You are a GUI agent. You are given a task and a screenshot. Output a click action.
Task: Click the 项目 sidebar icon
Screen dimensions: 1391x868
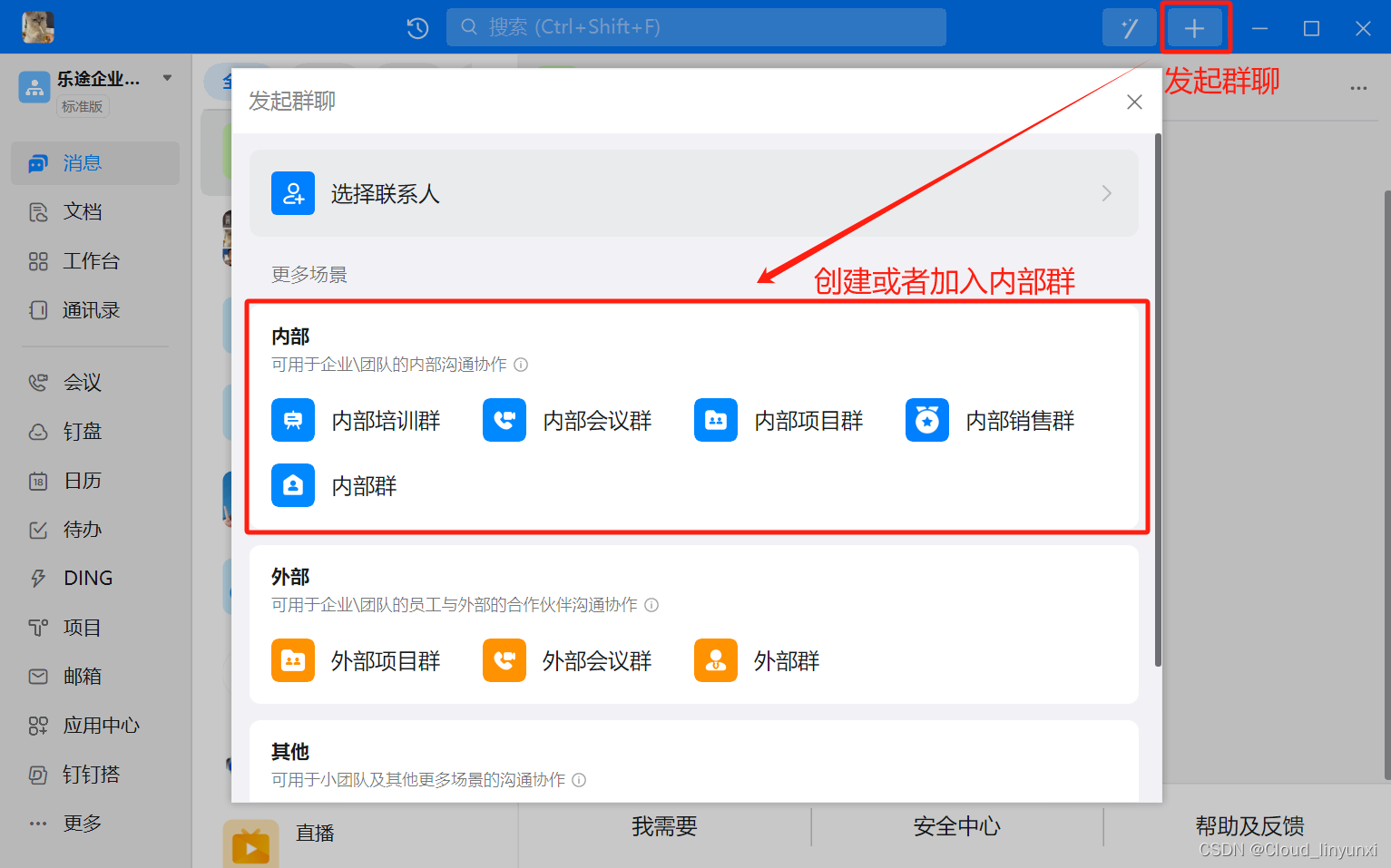[x=38, y=628]
